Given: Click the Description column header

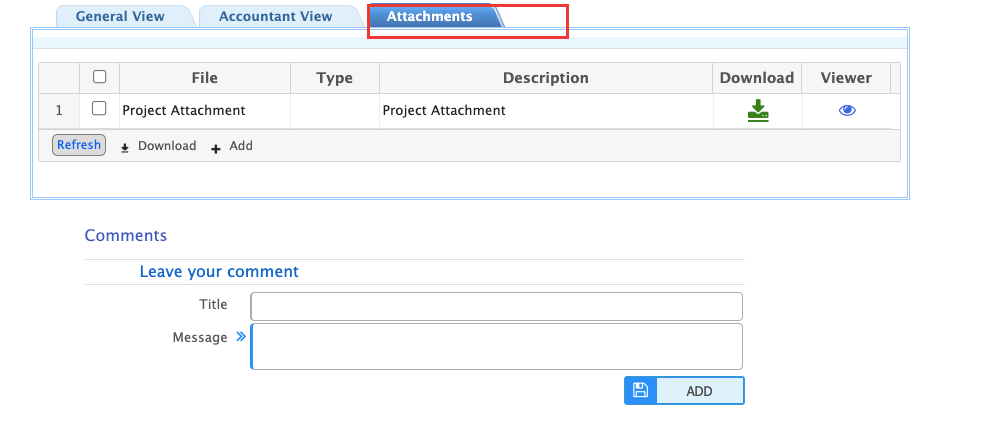Looking at the screenshot, I should pos(546,78).
